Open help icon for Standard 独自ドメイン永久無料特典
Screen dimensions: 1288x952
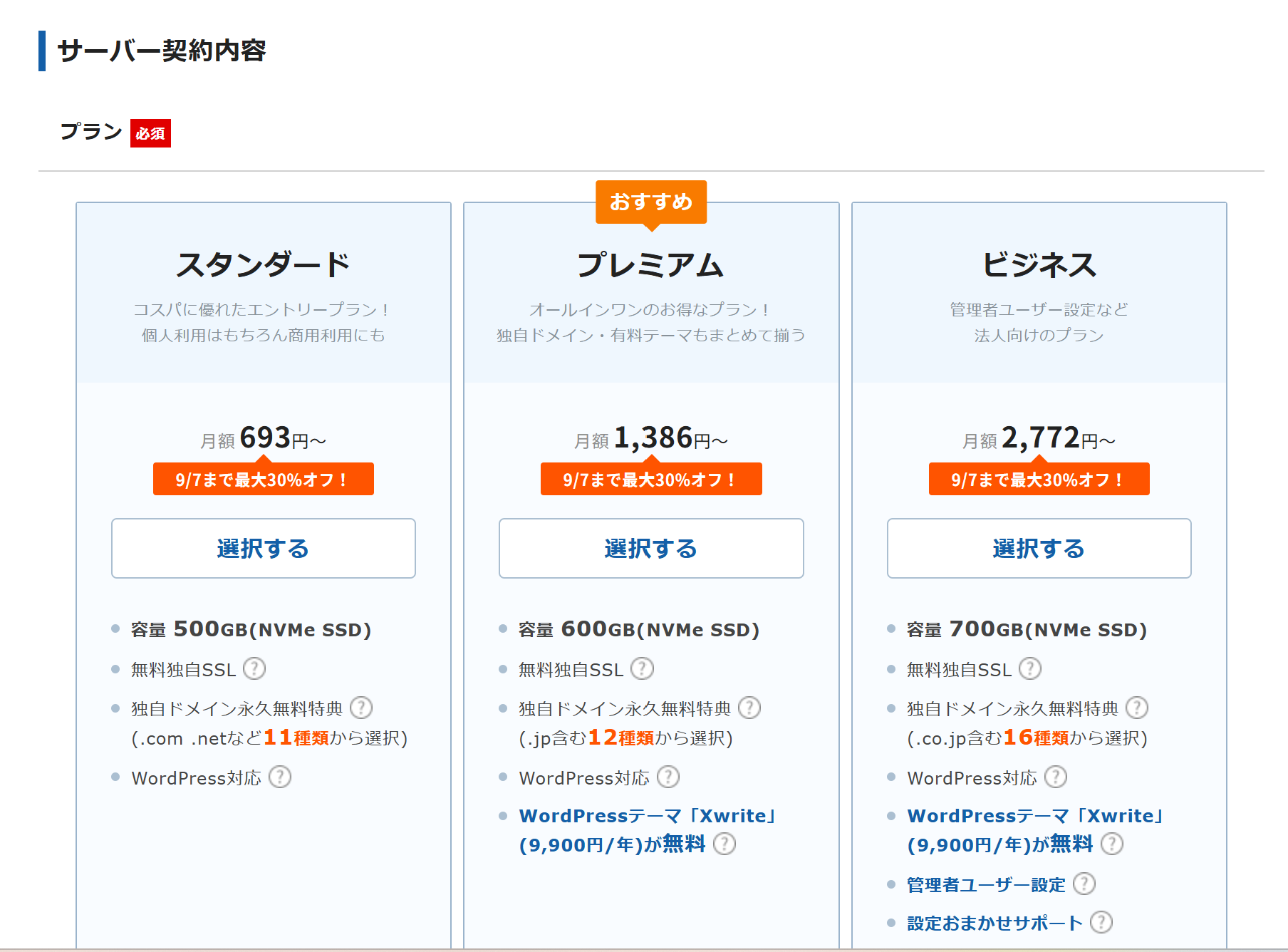pos(361,708)
